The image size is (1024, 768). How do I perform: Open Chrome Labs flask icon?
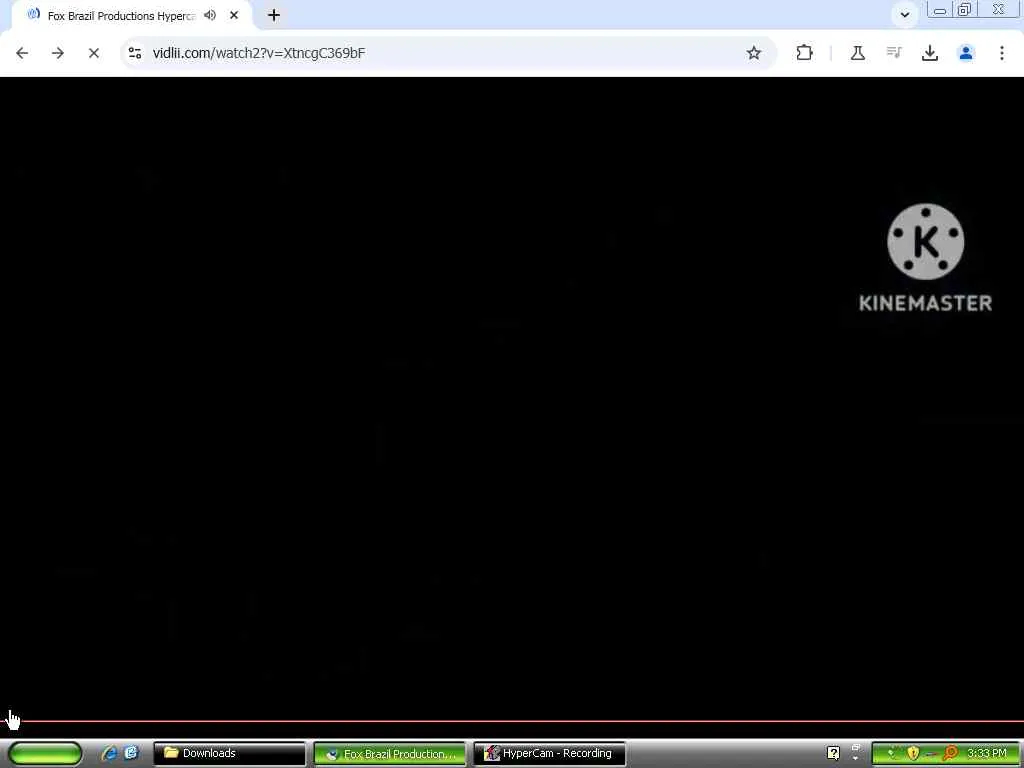857,53
